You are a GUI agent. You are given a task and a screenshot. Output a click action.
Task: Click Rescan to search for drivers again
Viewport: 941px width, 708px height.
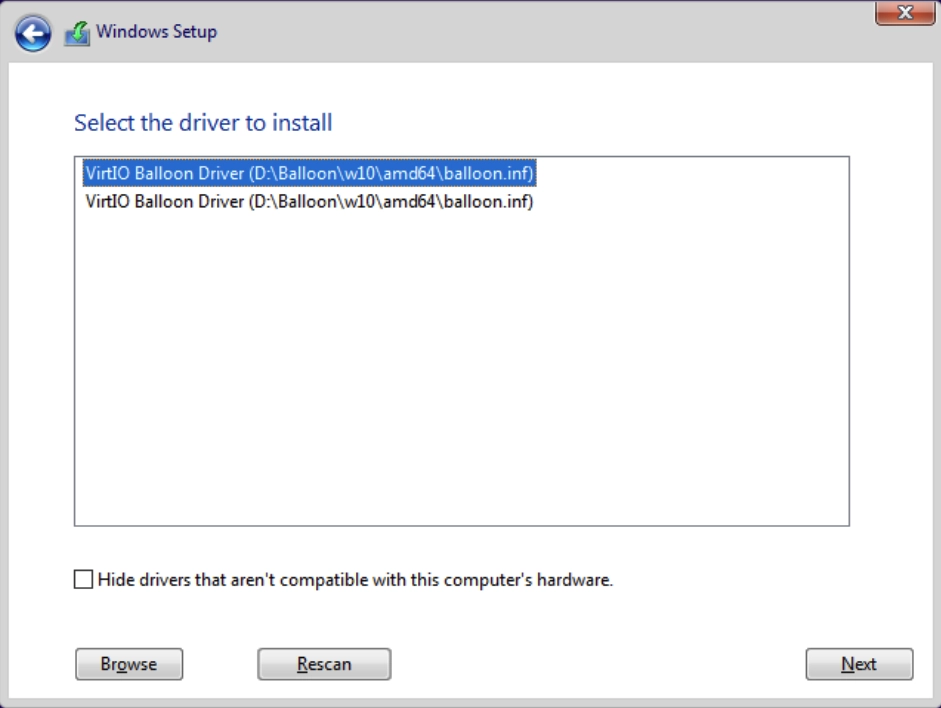pos(324,664)
